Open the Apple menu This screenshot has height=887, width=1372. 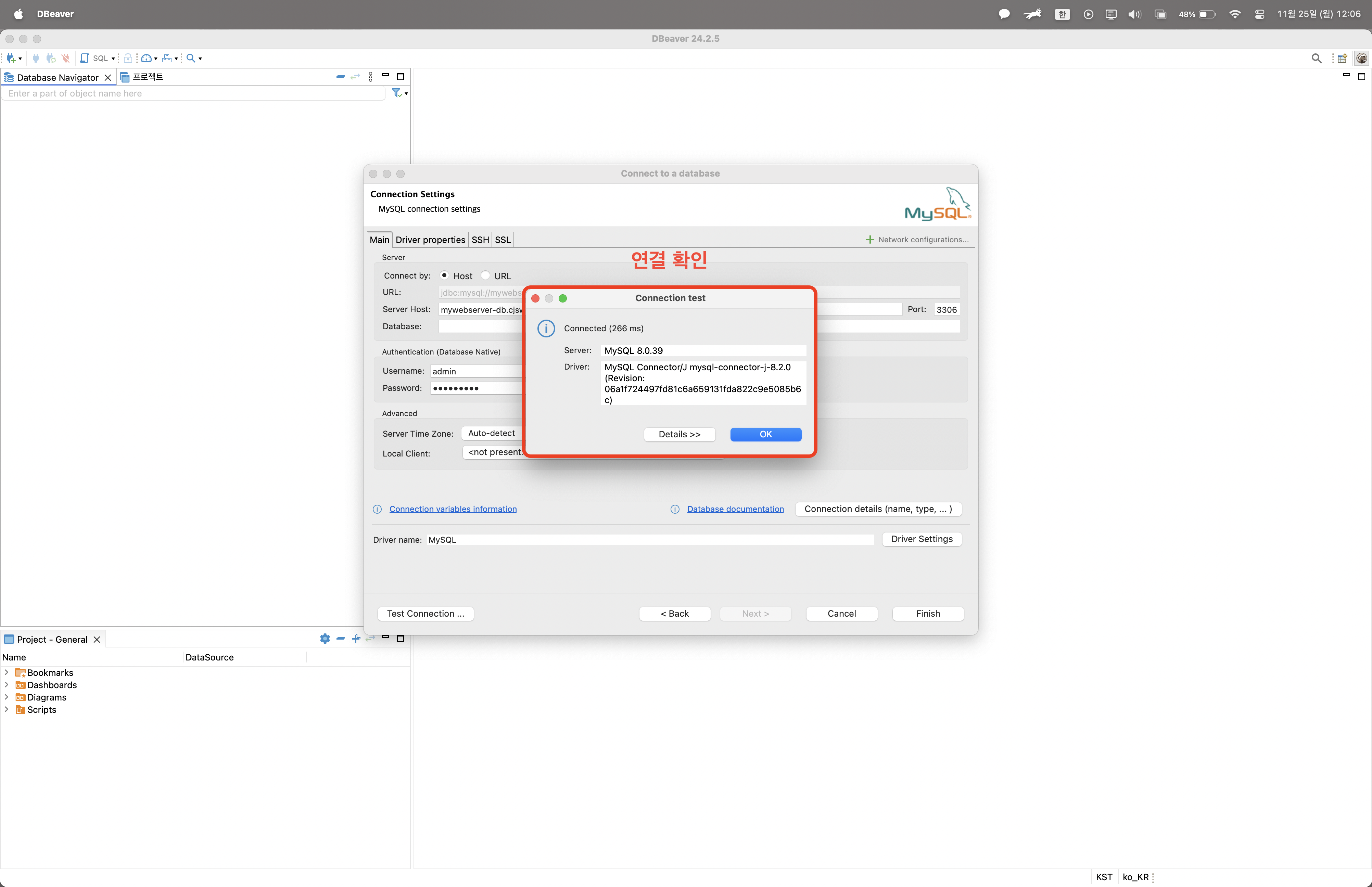(18, 14)
